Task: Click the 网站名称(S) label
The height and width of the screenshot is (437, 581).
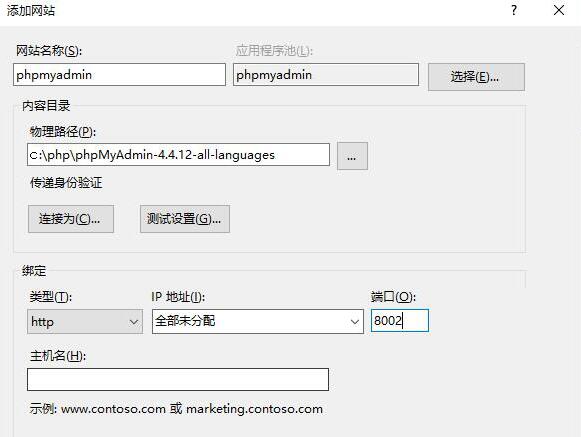Action: point(49,50)
